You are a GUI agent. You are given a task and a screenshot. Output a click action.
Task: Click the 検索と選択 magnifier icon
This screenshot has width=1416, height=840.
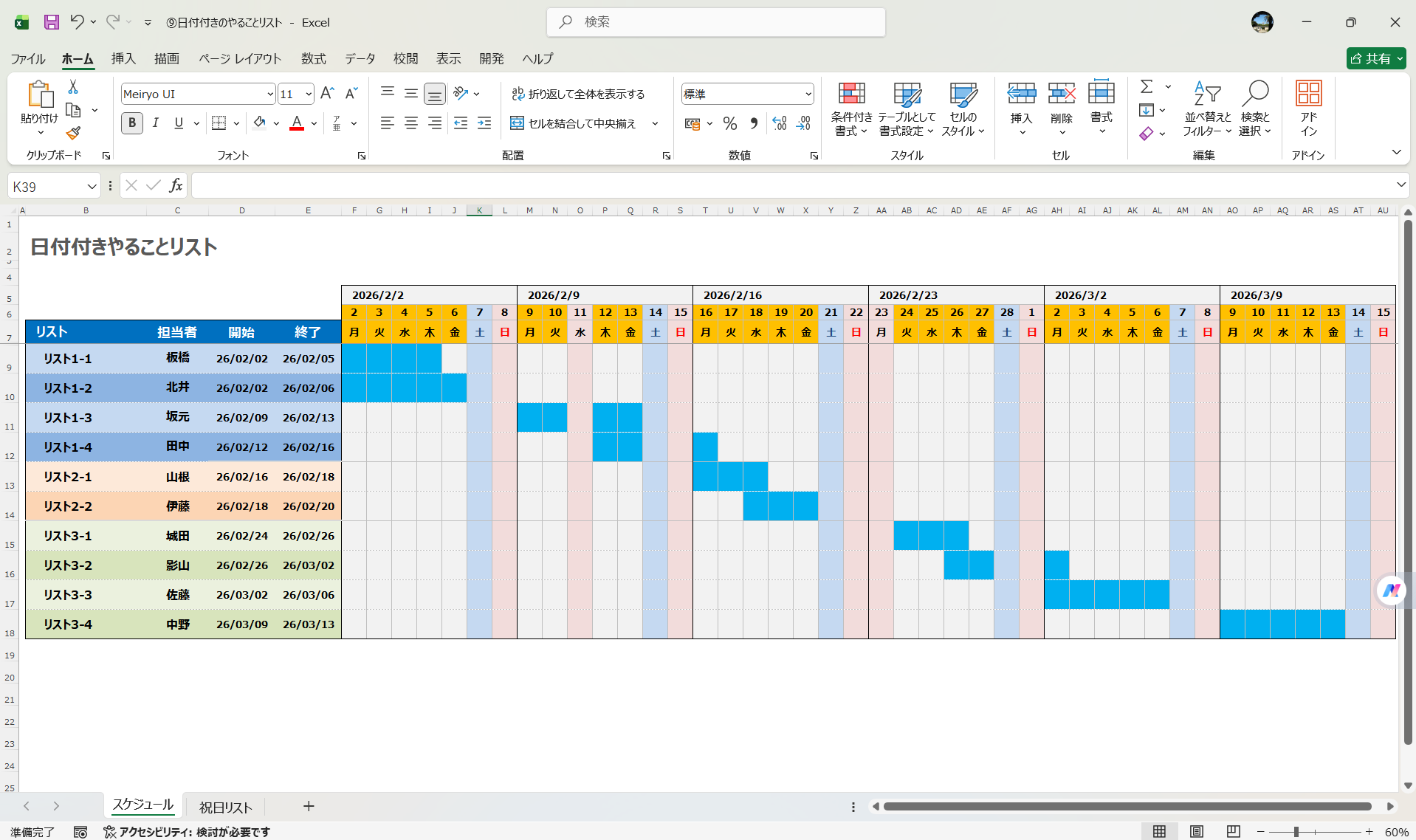pyautogui.click(x=1256, y=108)
